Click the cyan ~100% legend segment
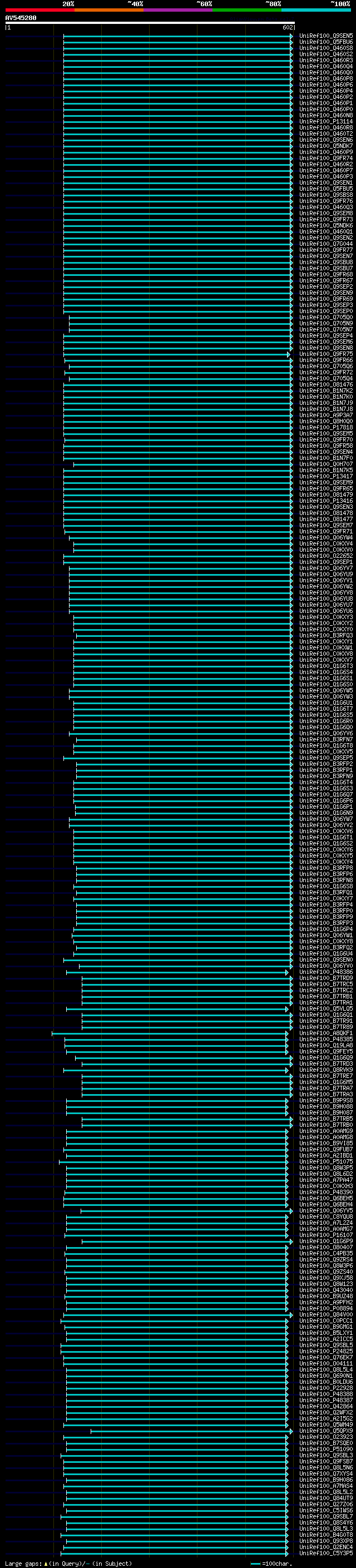356x1568 pixels. (x=316, y=10)
